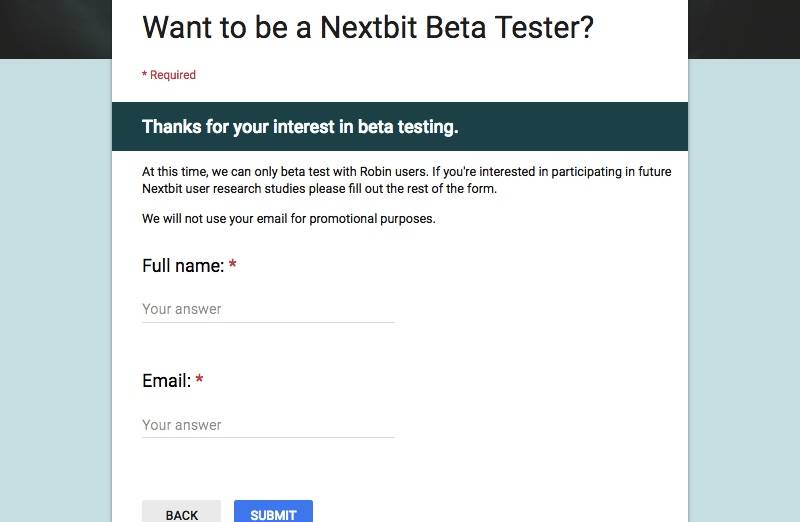
Task: Click the red "* Required" note
Action: tap(169, 75)
